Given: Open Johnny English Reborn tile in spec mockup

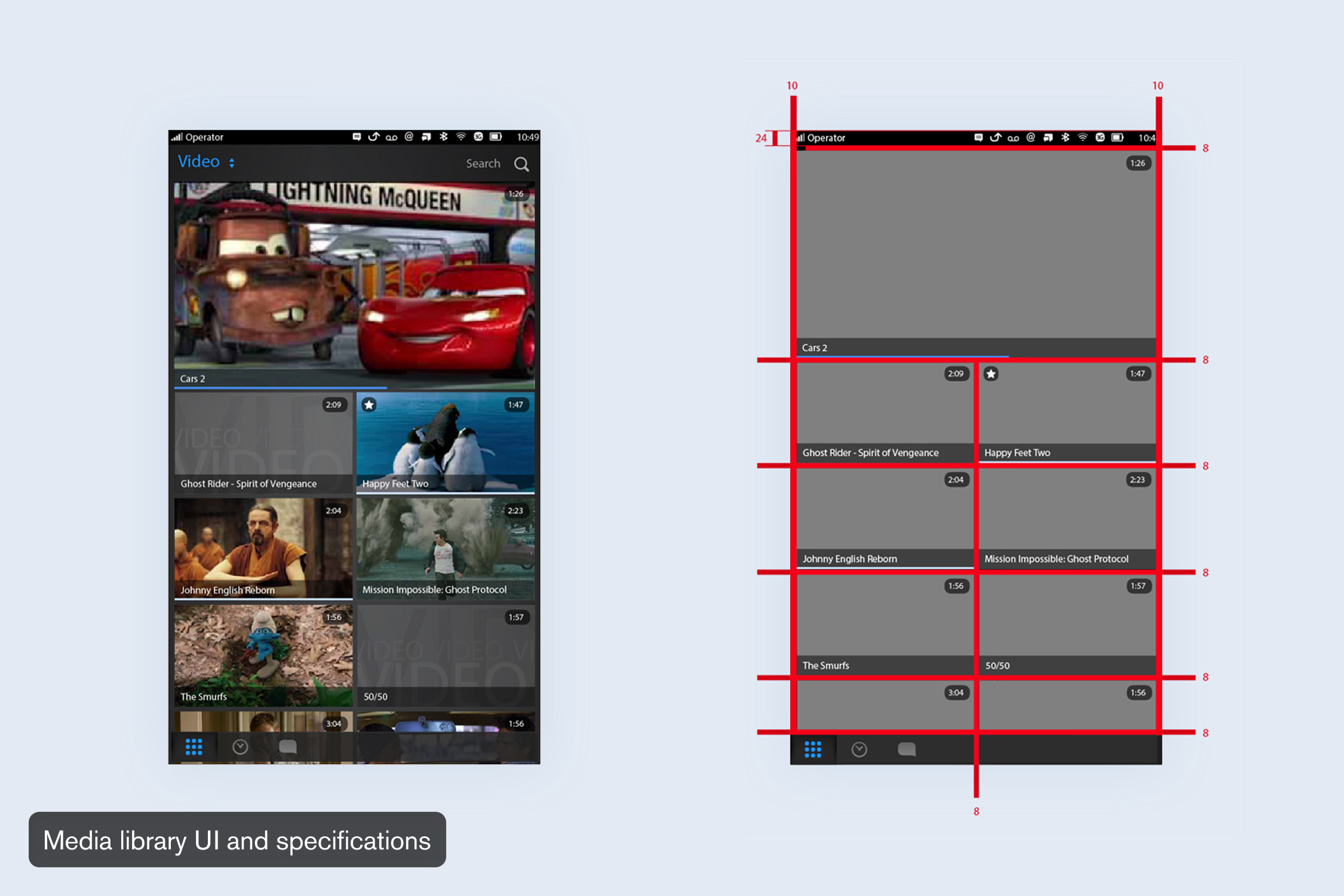Looking at the screenshot, I should tap(885, 518).
